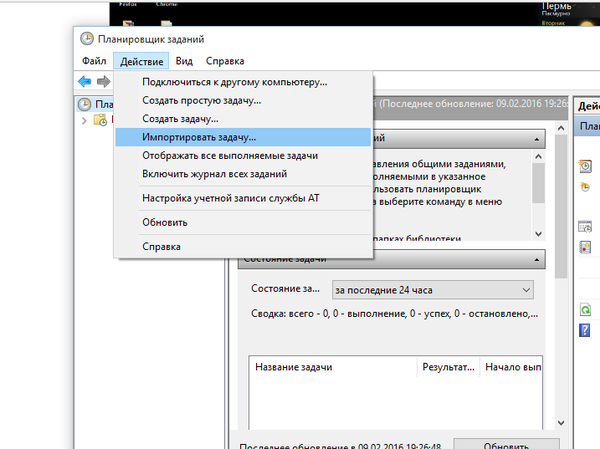Open the Вид menu

(184, 61)
